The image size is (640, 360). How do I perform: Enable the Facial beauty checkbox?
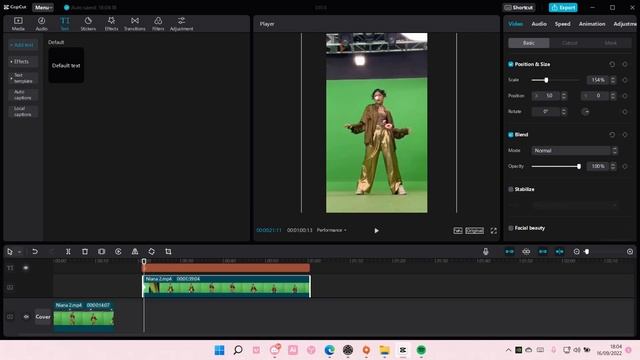[x=511, y=228]
